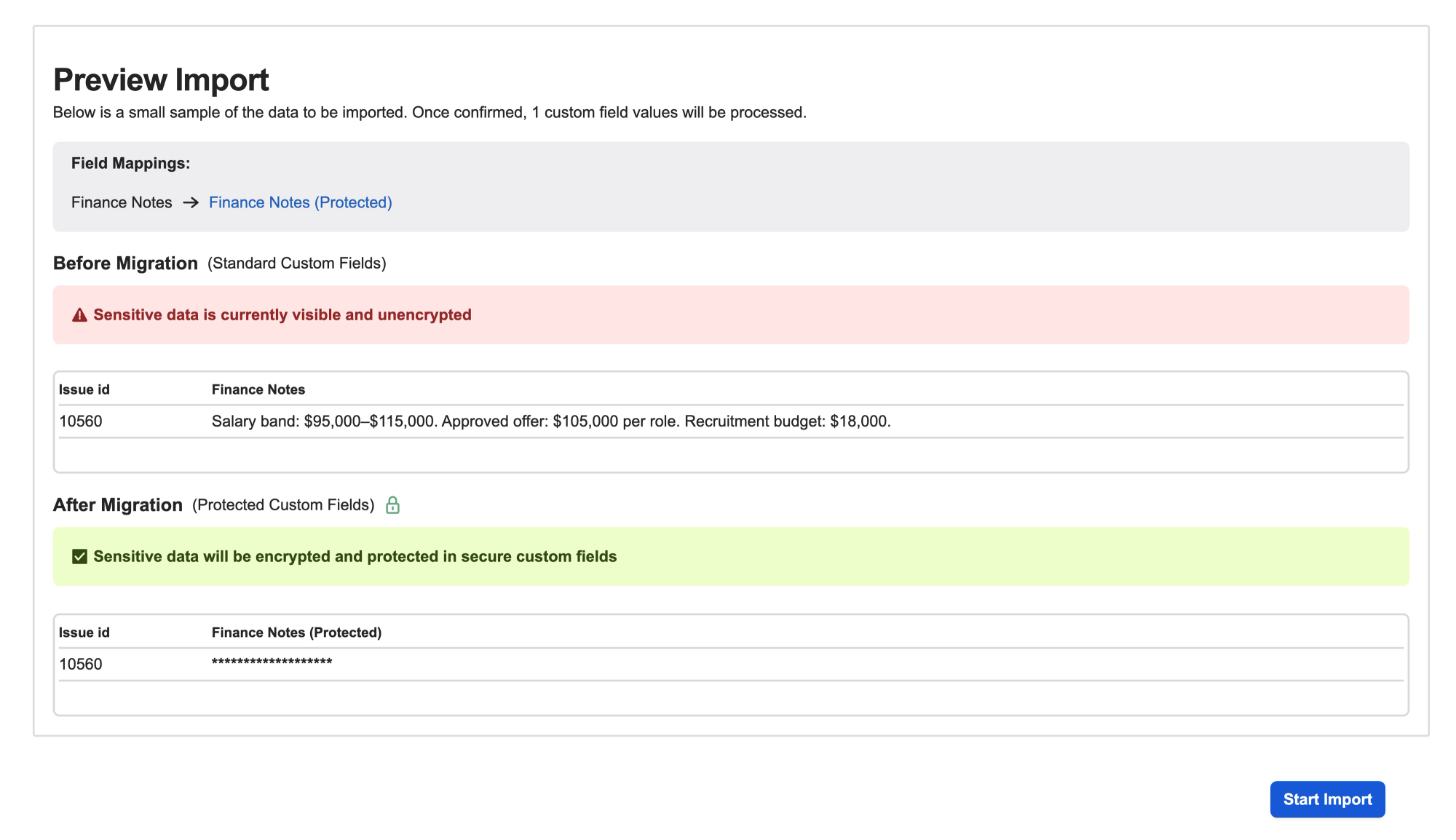Click the green checkmark icon in success banner
Screen dimensions: 1456x840
pyautogui.click(x=79, y=557)
